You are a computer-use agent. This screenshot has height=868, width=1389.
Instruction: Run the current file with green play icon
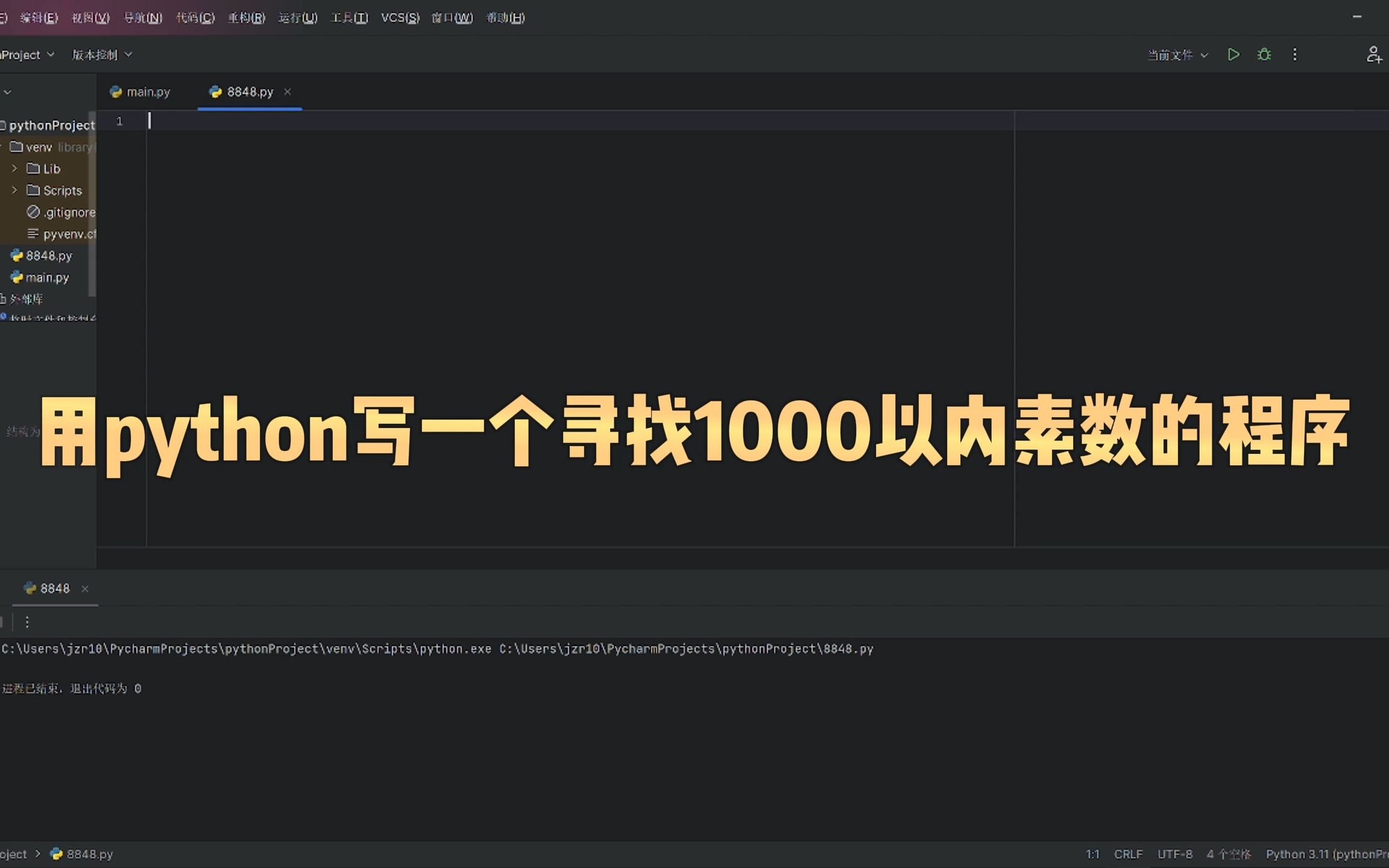(1233, 55)
